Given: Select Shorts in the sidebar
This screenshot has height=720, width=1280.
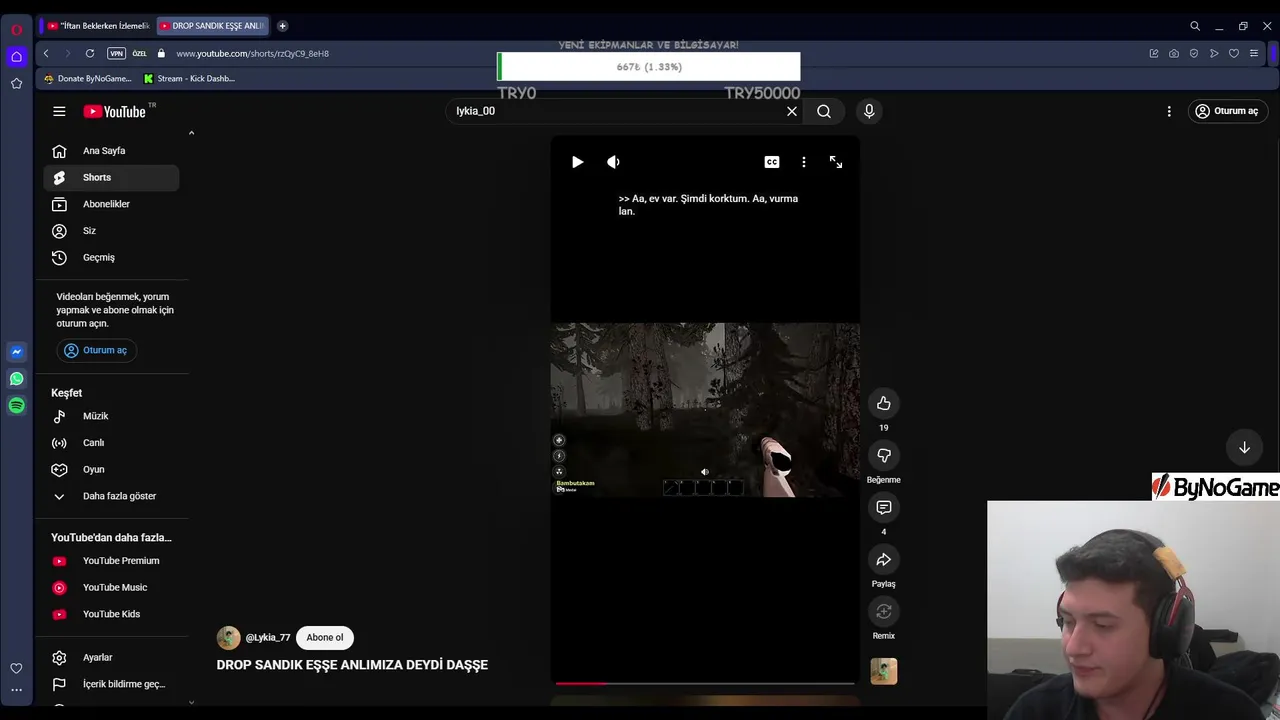Looking at the screenshot, I should (111, 177).
